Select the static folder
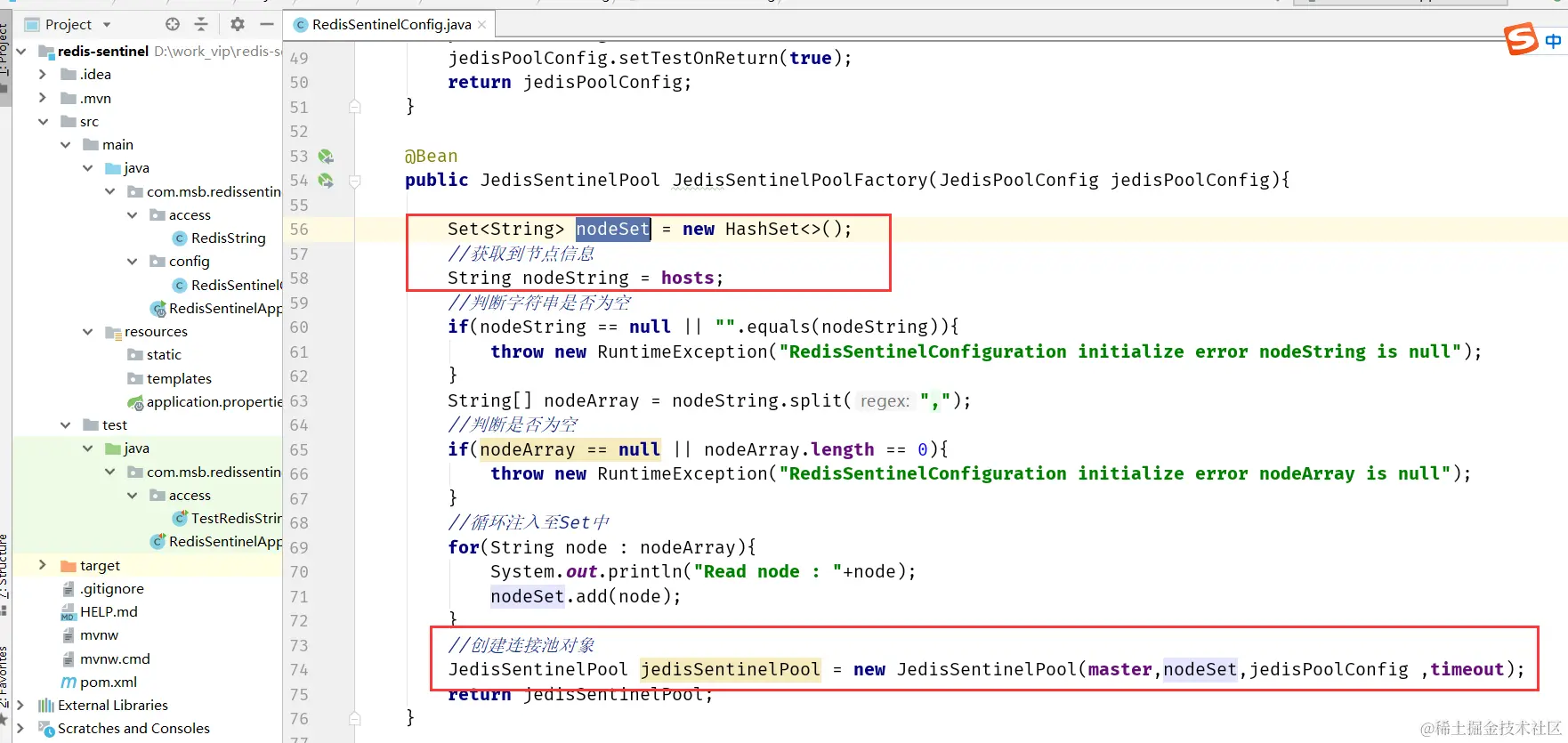Screen dimensions: 1568x743 tap(164, 354)
